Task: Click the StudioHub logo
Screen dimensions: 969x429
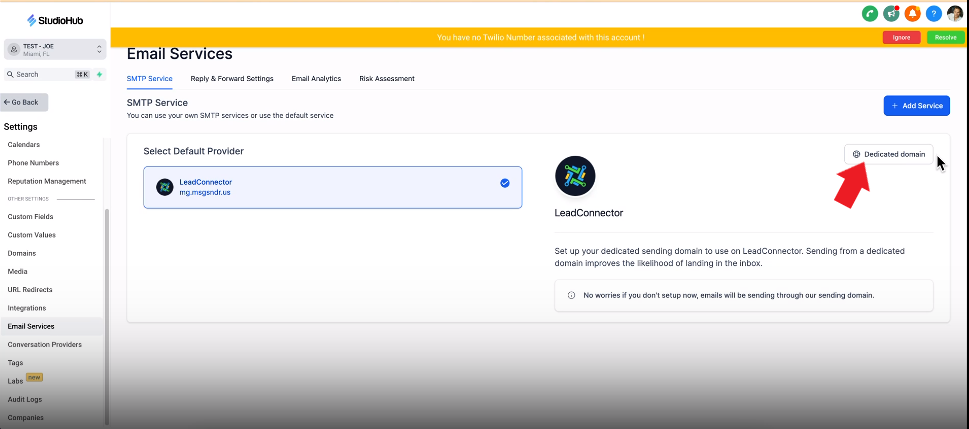Action: (x=55, y=20)
